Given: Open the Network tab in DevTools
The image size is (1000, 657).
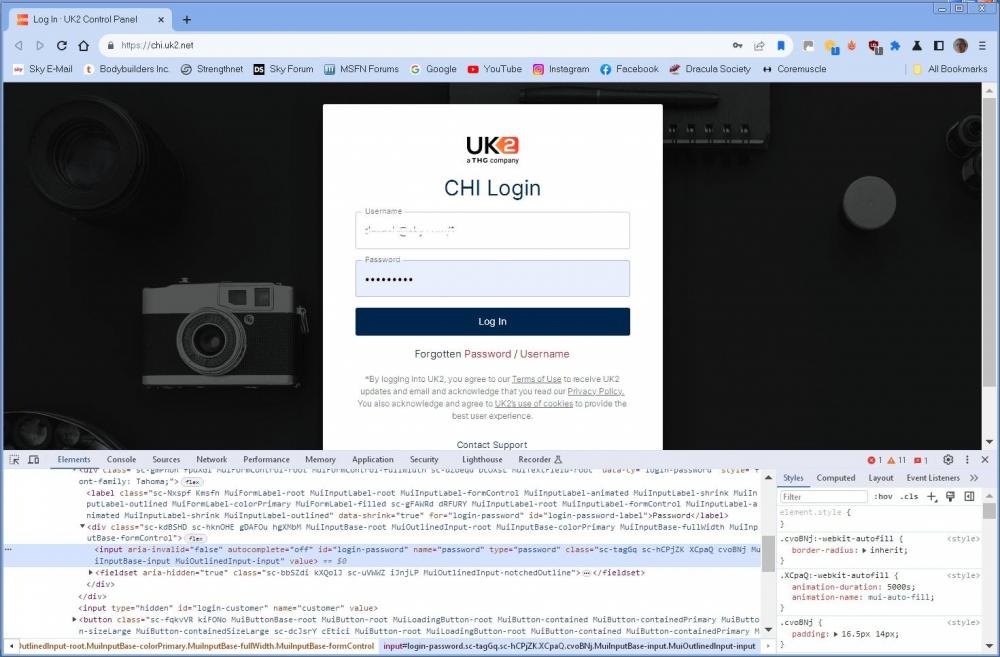Looking at the screenshot, I should tap(211, 460).
